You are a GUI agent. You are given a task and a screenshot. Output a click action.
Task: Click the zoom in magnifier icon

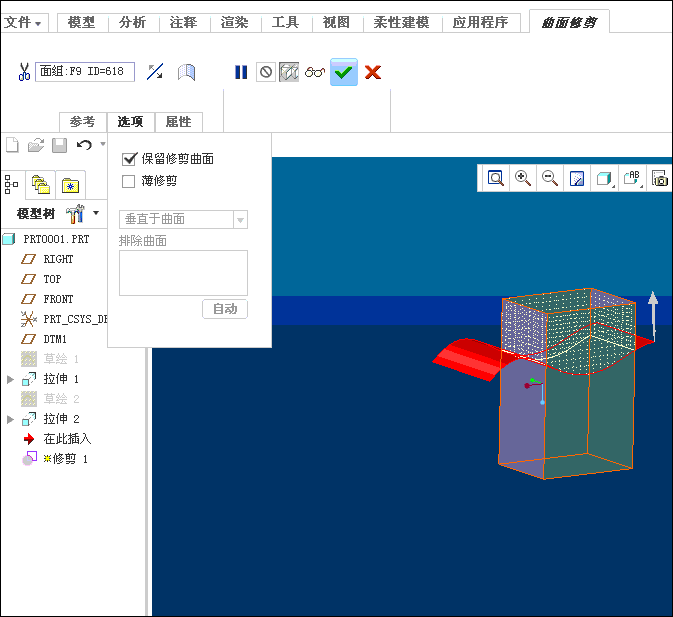[523, 178]
